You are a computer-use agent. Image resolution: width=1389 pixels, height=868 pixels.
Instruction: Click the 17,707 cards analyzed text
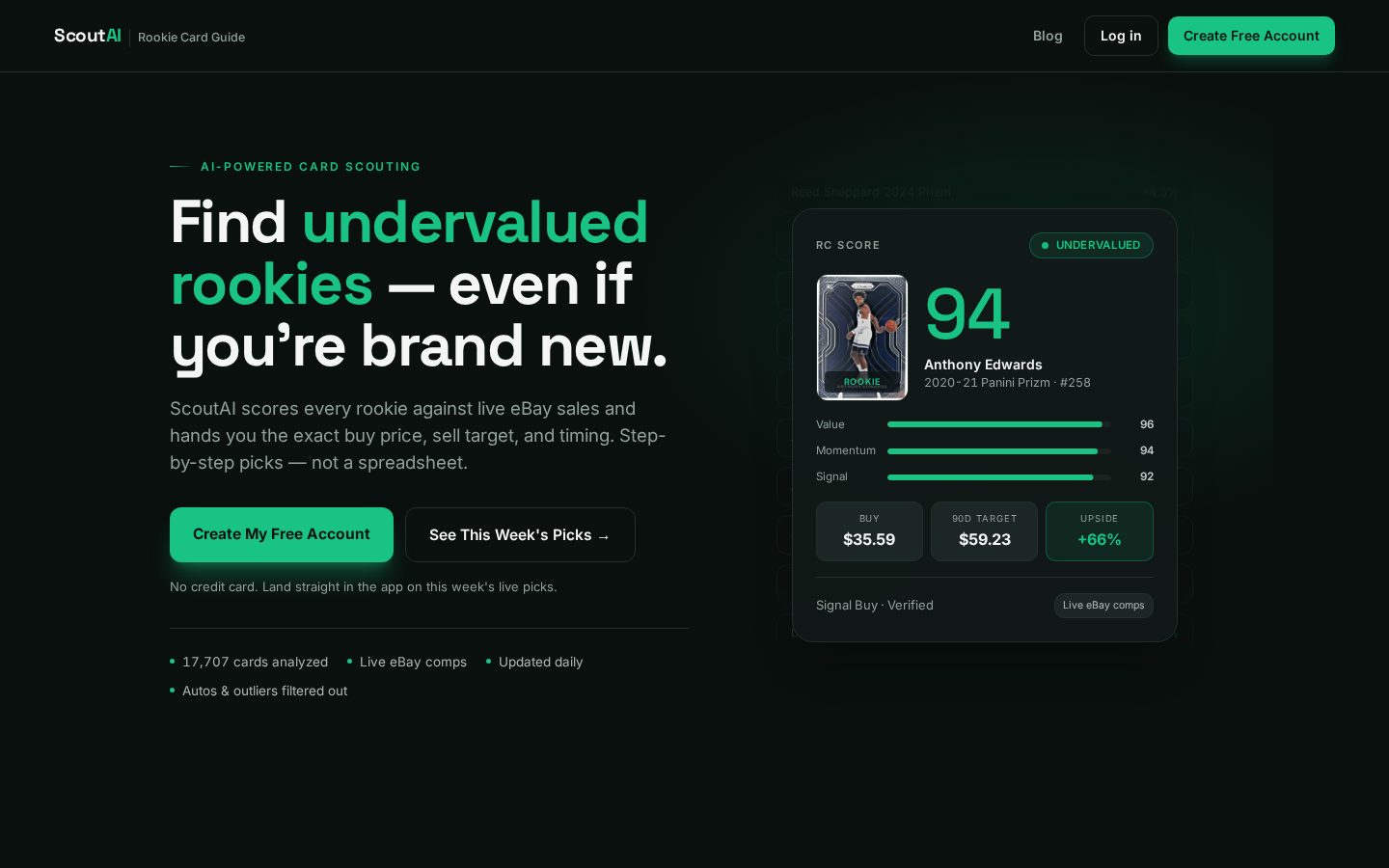click(x=255, y=662)
